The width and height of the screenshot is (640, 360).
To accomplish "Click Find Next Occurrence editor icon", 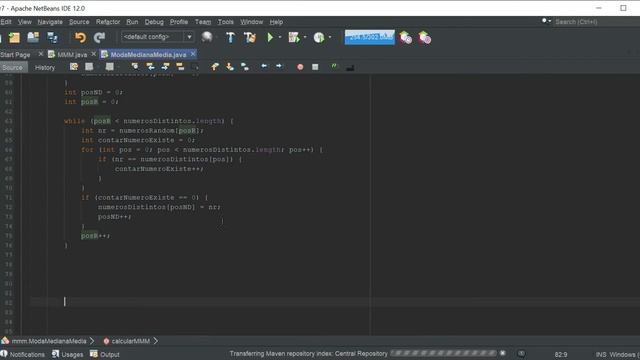I will click(165, 67).
